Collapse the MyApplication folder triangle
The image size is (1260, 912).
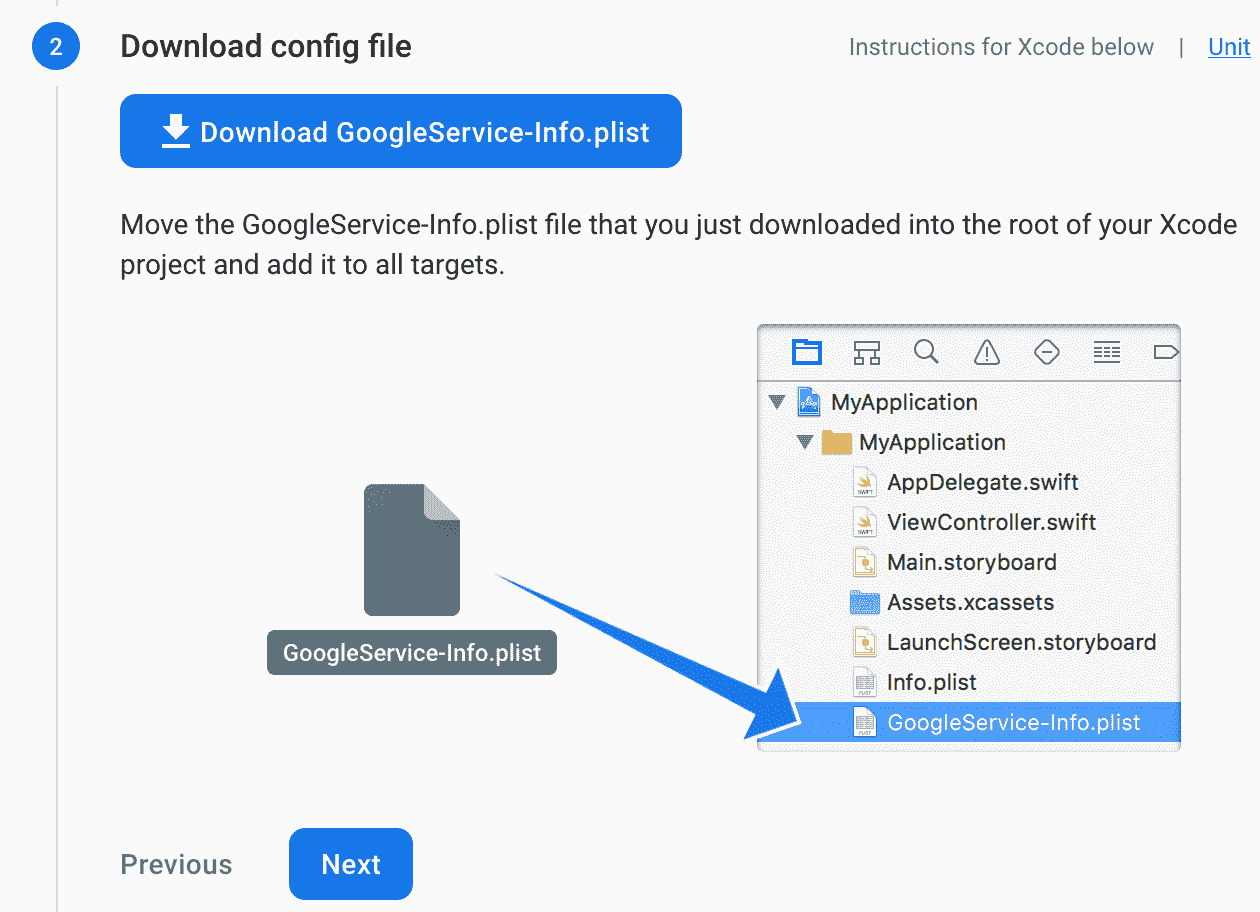coord(805,442)
